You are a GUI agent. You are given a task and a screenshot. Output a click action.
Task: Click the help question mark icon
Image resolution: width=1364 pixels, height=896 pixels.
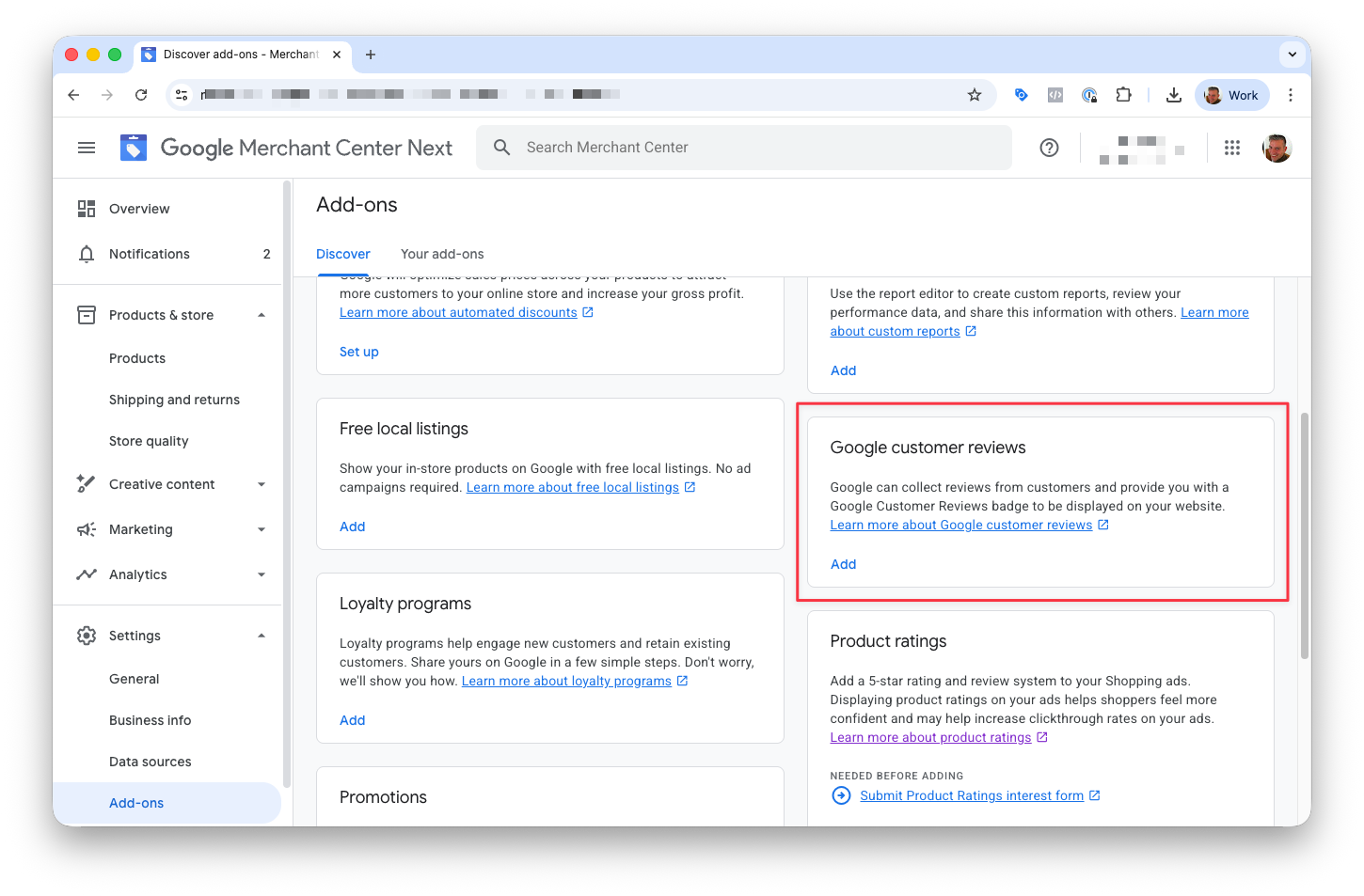[x=1049, y=148]
